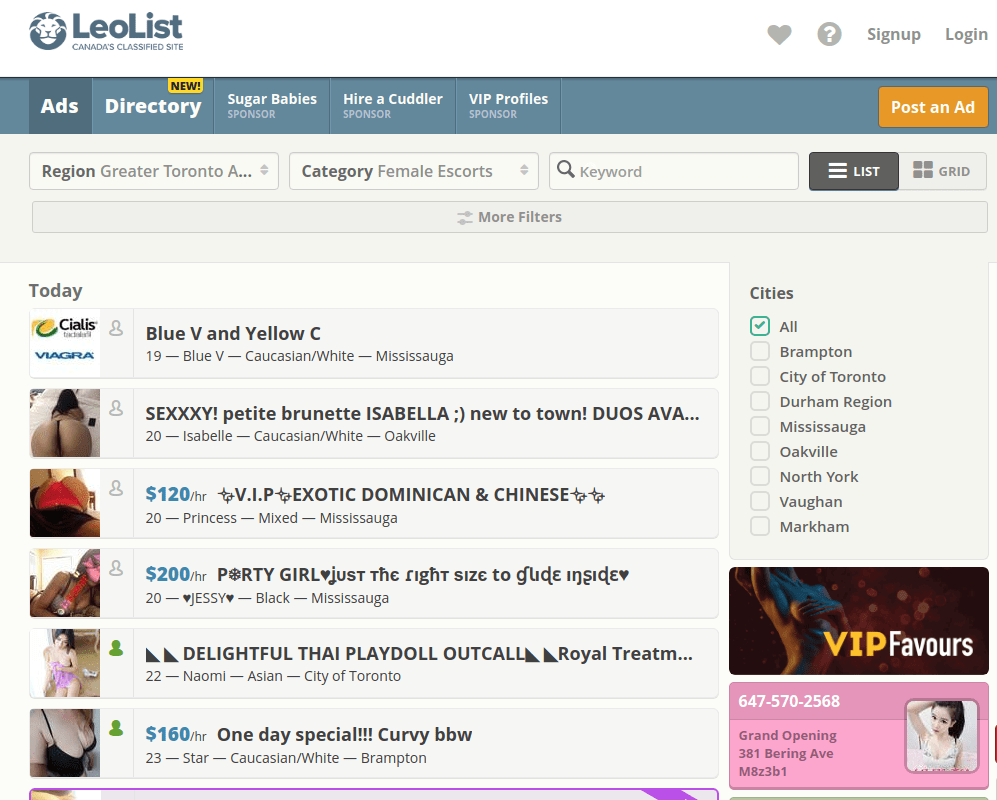Click user icon on JESSY row
Viewport: 997px width, 800px height.
(x=116, y=569)
